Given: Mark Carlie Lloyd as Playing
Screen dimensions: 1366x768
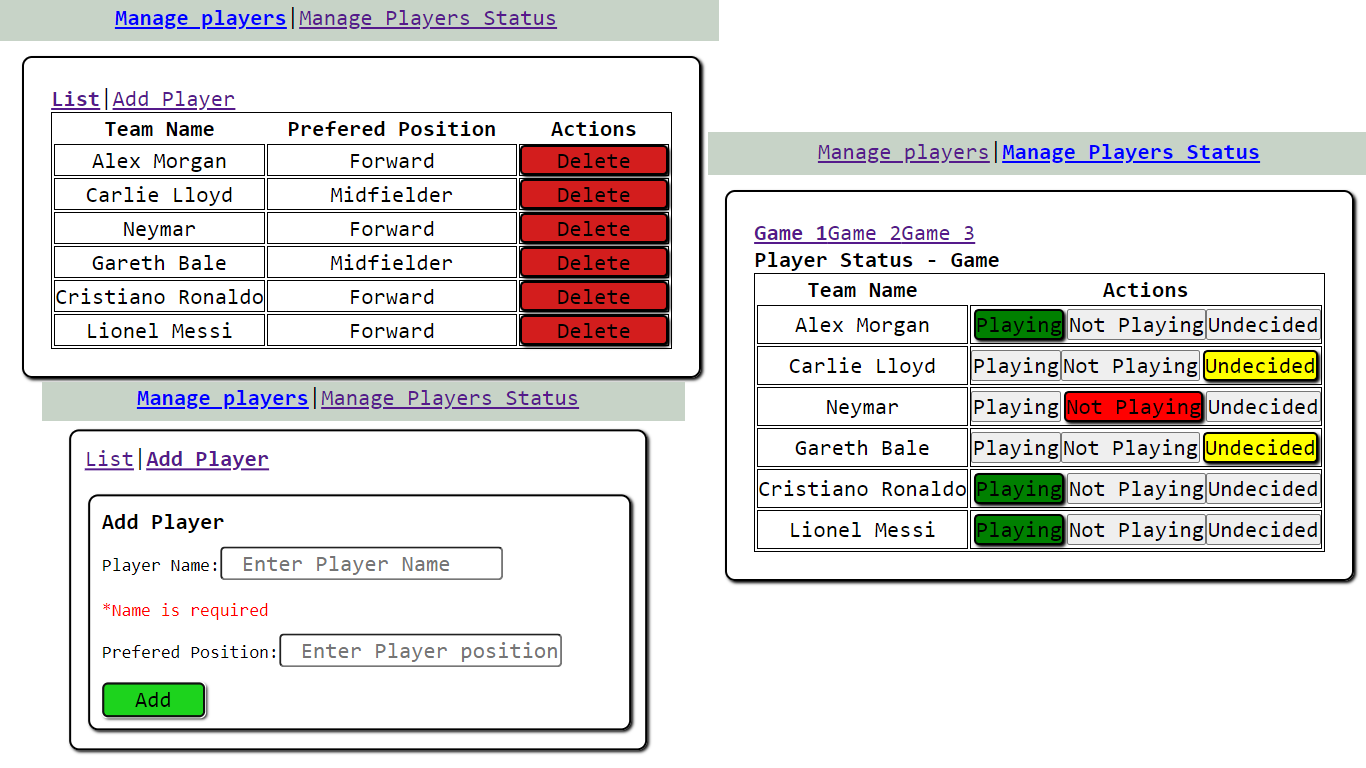Looking at the screenshot, I should (x=1016, y=365).
